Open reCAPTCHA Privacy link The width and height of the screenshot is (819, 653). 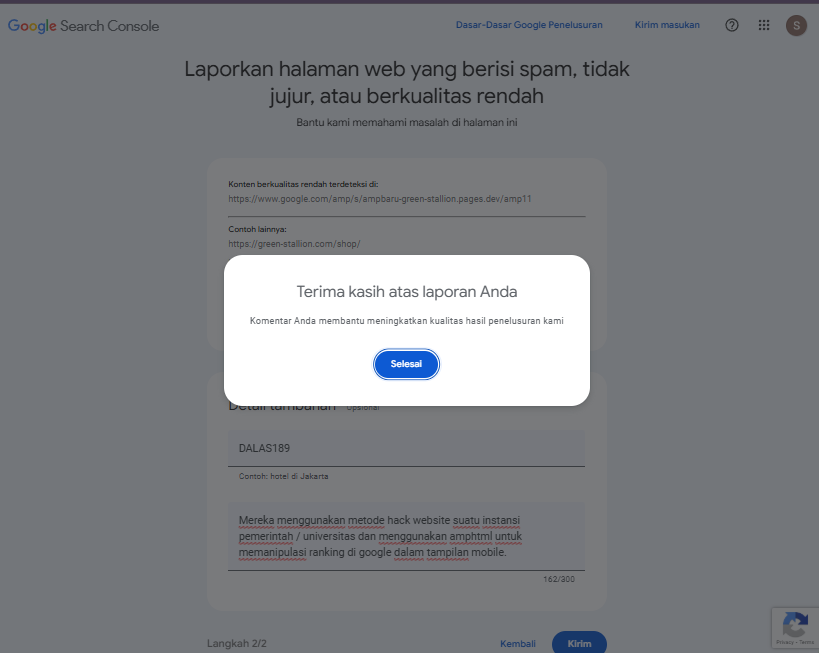[784, 642]
